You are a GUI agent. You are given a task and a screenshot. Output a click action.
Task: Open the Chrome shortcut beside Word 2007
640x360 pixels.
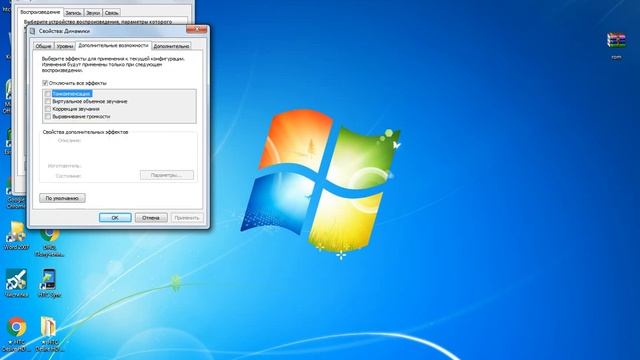(x=49, y=243)
